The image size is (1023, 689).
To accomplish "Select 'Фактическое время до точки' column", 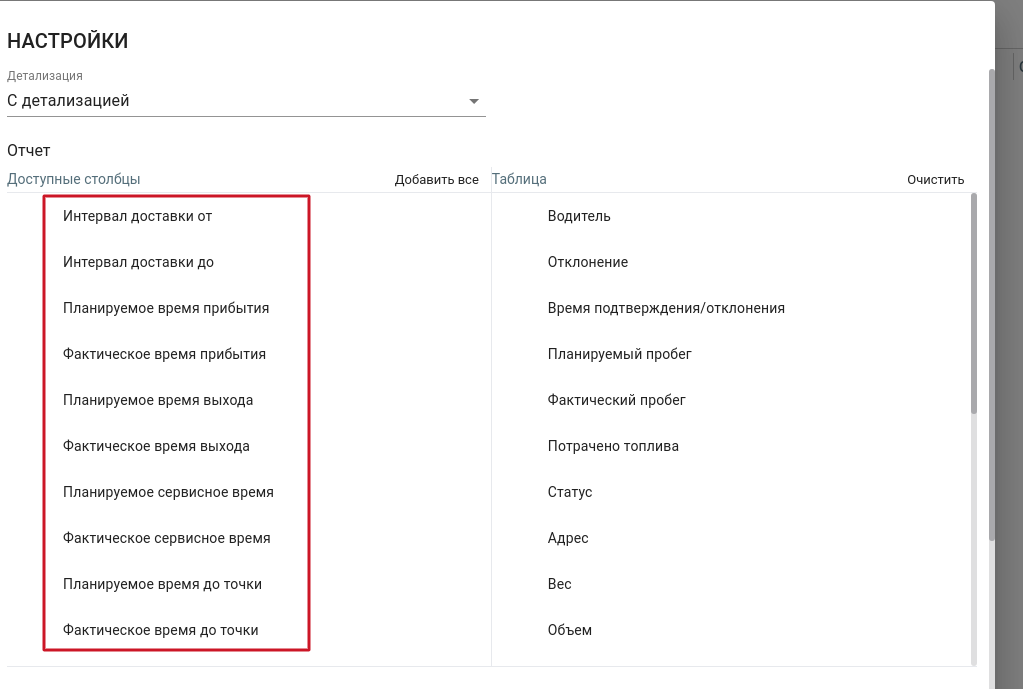I will (160, 630).
